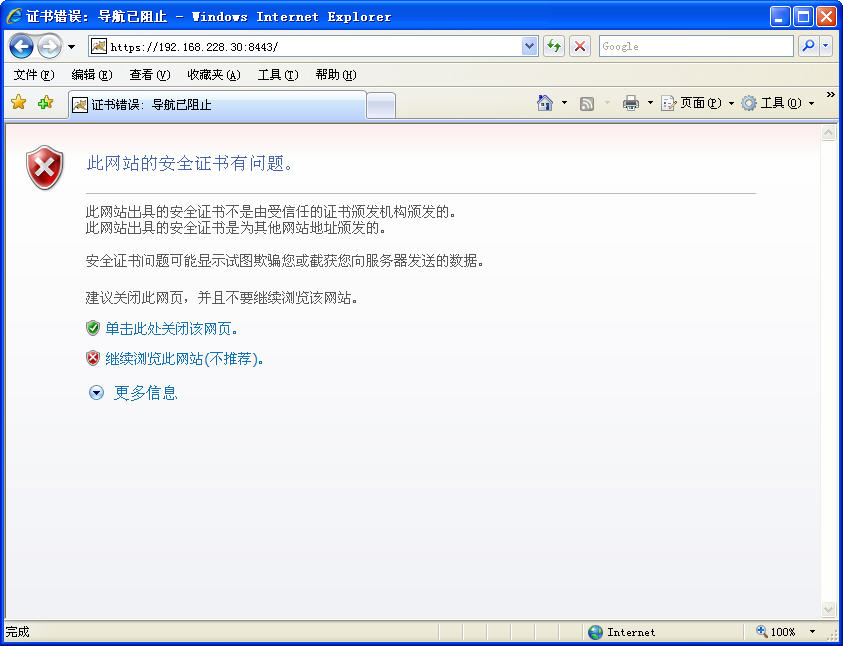
Task: Expand the 更多信息 arrow icon
Action: pyautogui.click(x=96, y=393)
